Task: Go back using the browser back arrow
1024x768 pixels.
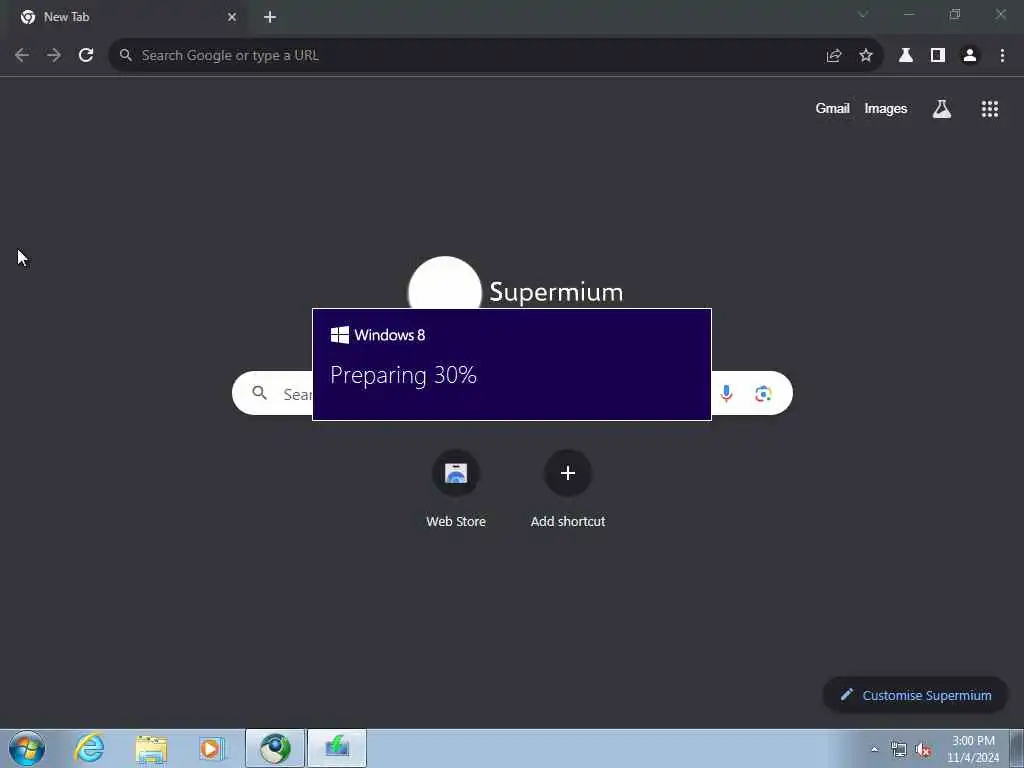Action: pyautogui.click(x=22, y=56)
